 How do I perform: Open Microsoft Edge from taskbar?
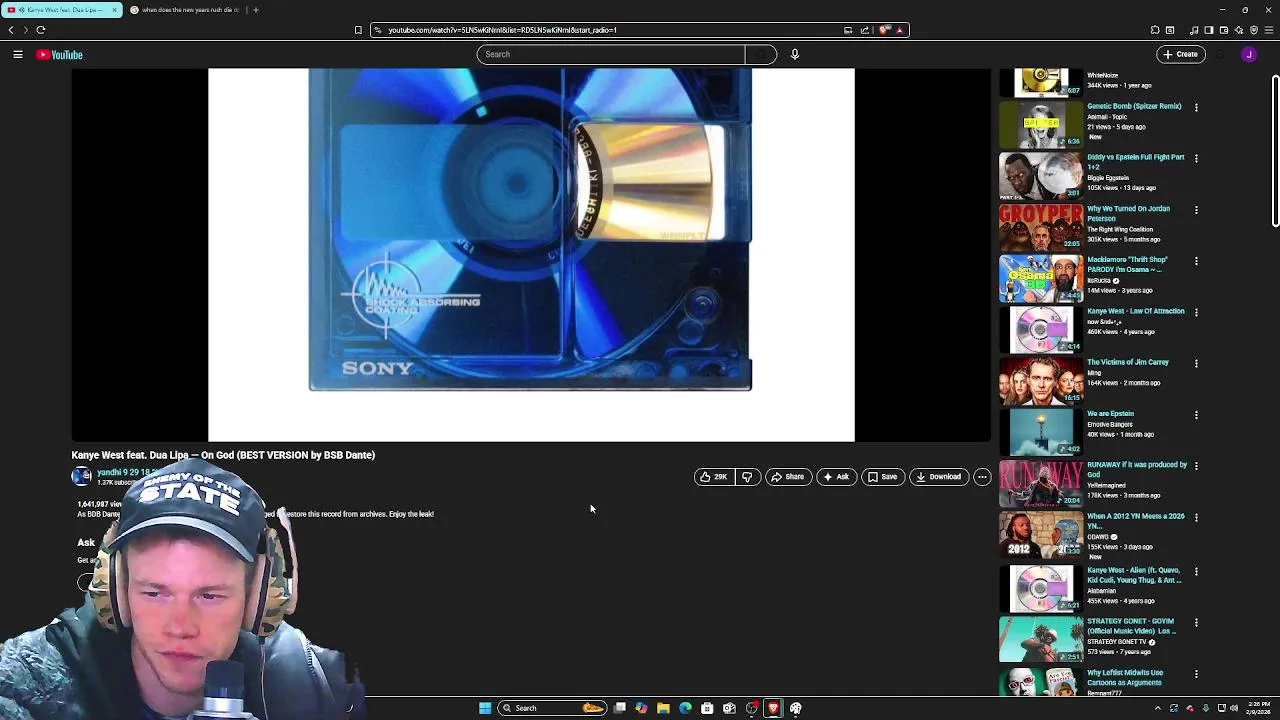(x=685, y=708)
